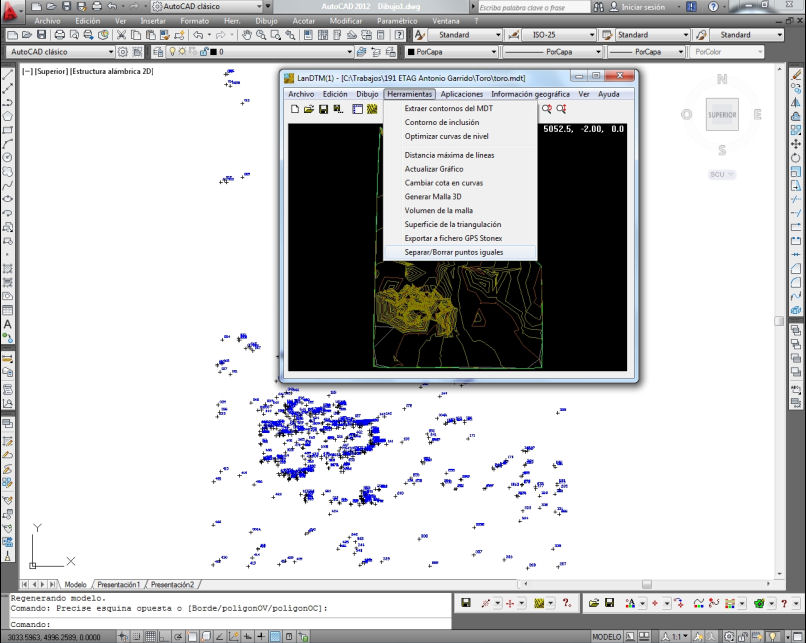806x643 pixels.
Task: Click the Plot (print) icon in toolbar
Action: click(x=60, y=35)
